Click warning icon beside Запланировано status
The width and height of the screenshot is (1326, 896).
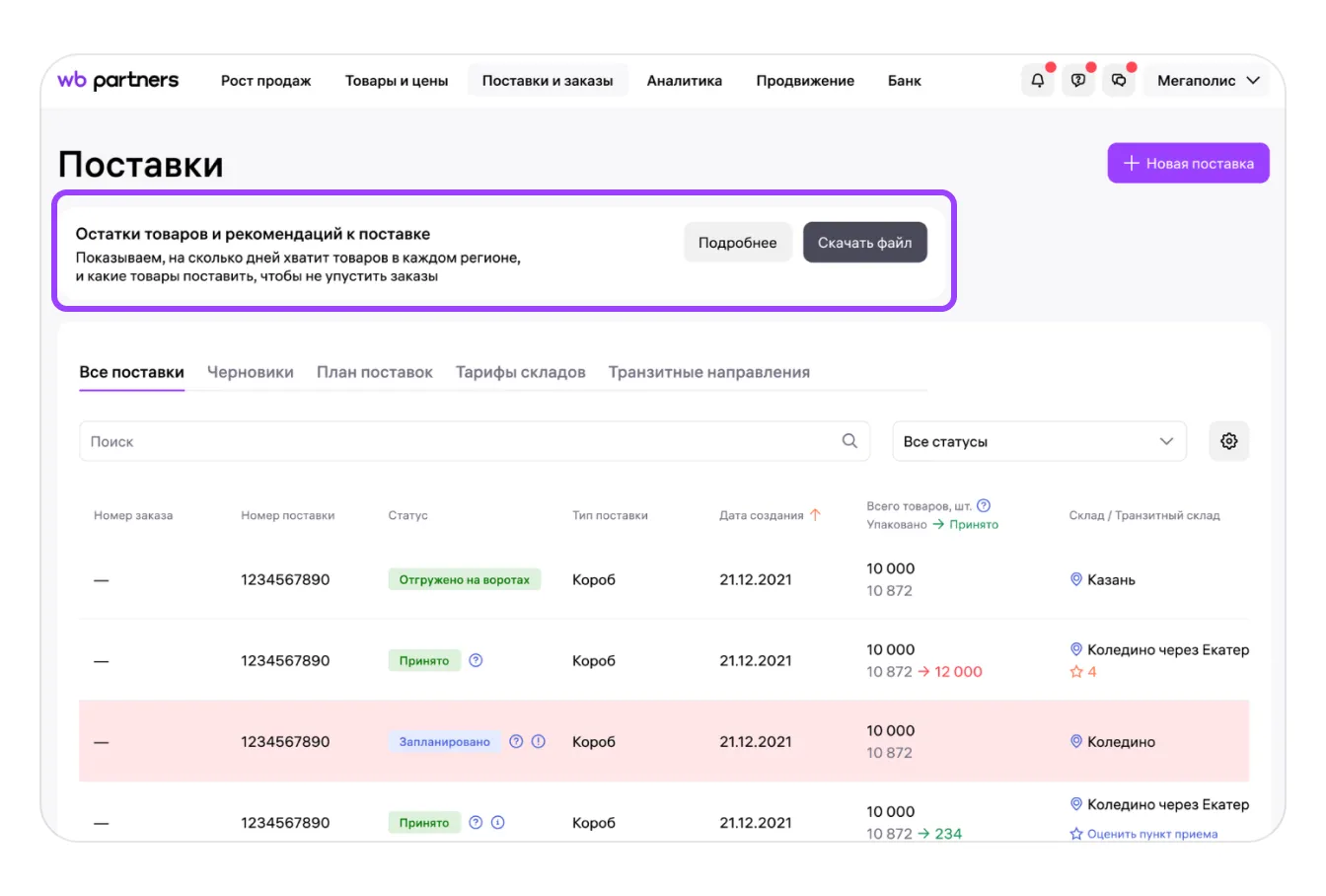(539, 742)
